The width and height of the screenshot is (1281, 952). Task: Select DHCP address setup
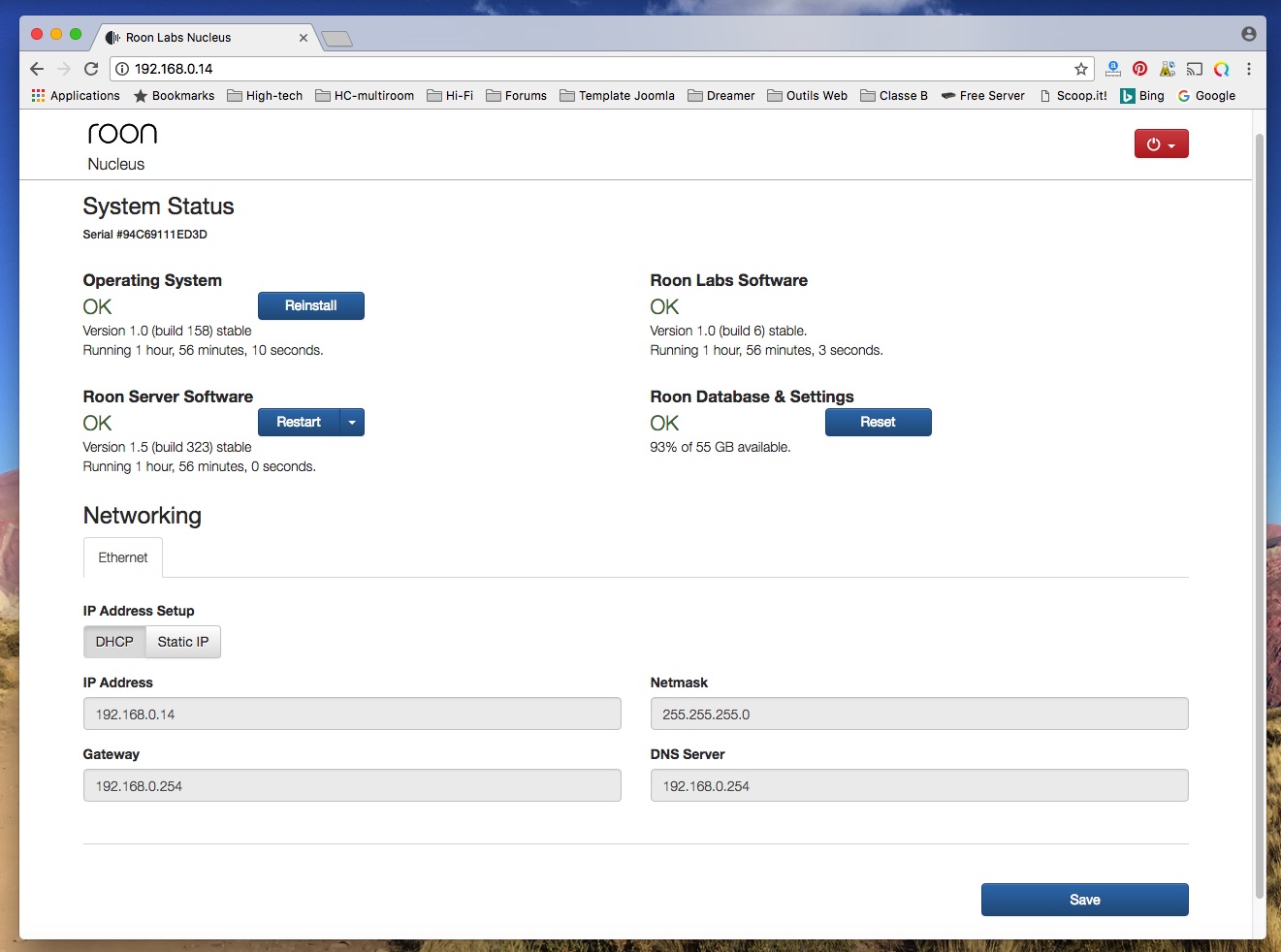tap(114, 642)
